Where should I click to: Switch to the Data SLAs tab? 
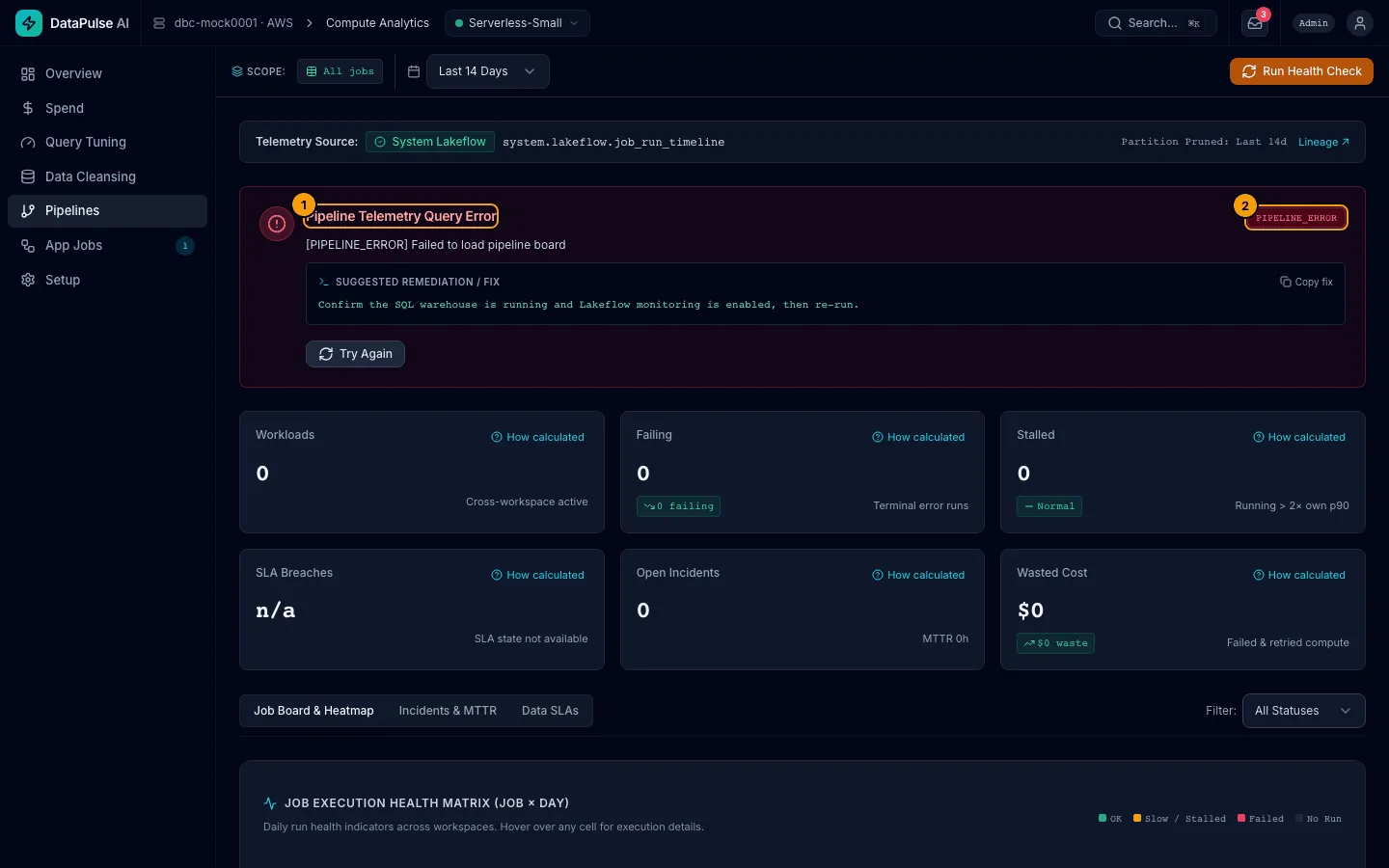(x=550, y=711)
